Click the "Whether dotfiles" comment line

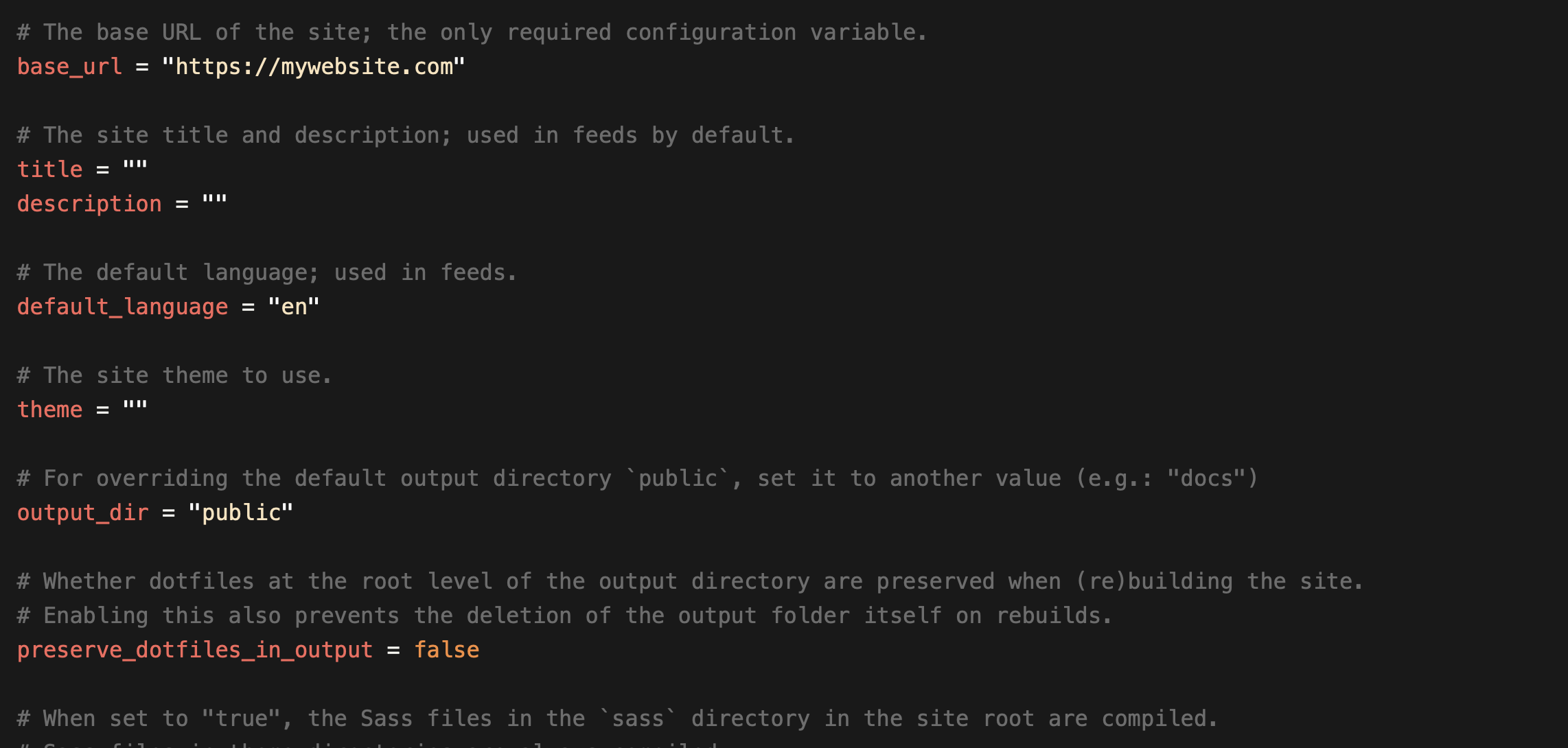tap(690, 581)
